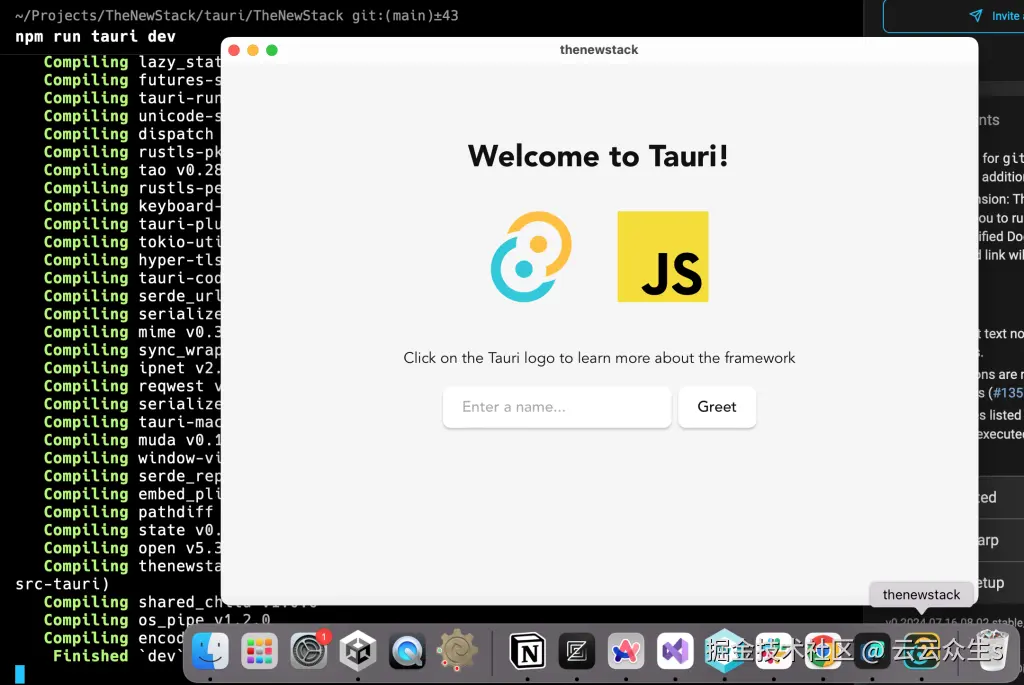Click the 'thenewstack' dock tooltip label
The width and height of the screenshot is (1024, 685).
pos(921,595)
